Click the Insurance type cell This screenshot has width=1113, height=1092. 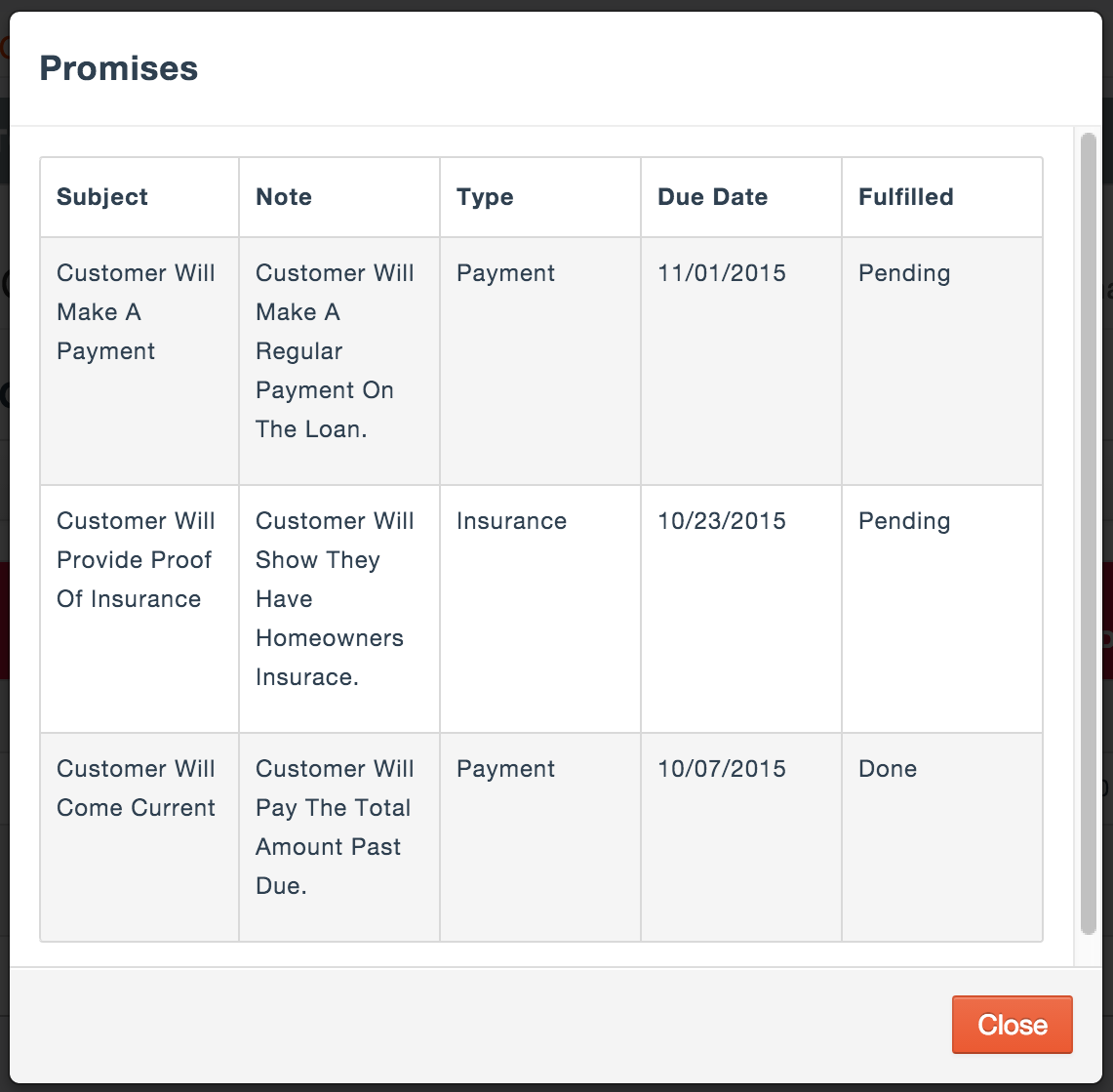pos(511,520)
